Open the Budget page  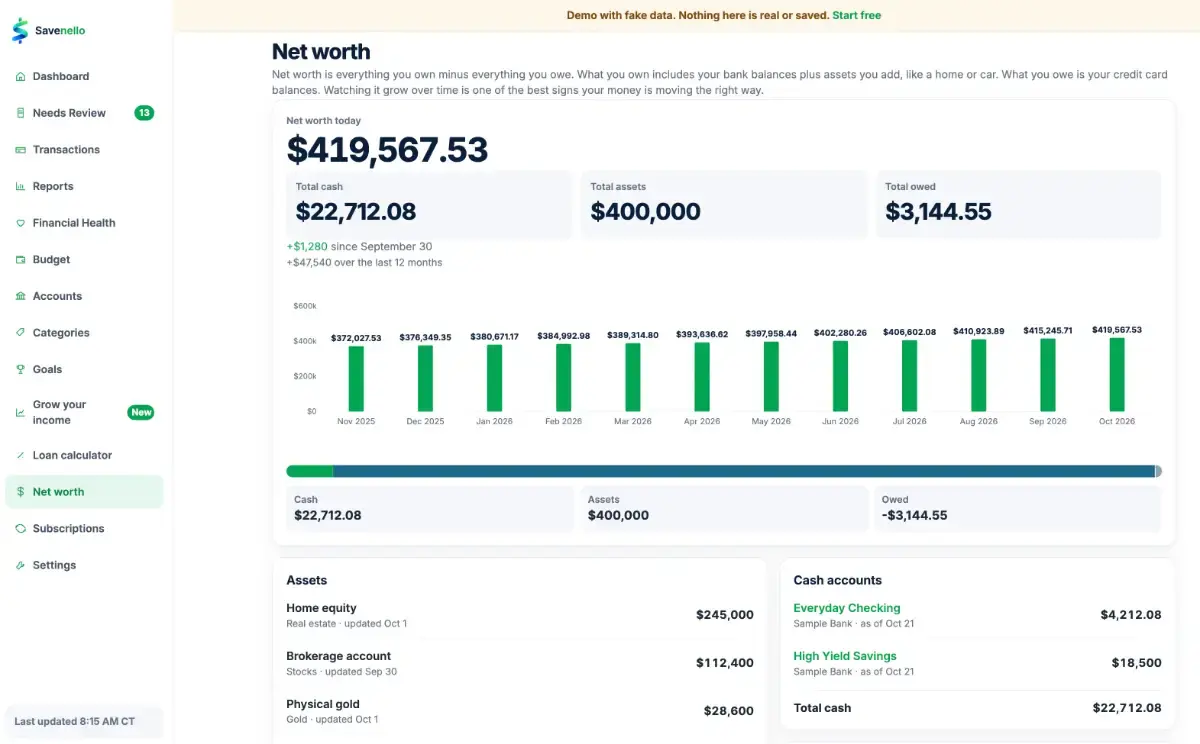(x=84, y=260)
